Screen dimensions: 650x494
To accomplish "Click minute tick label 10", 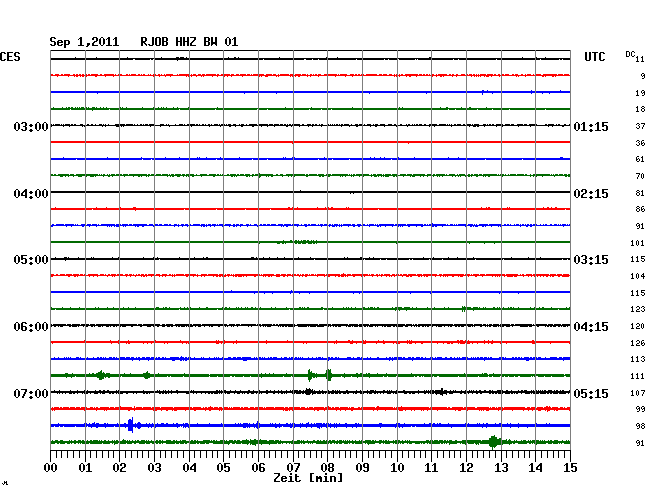I will [x=397, y=468].
